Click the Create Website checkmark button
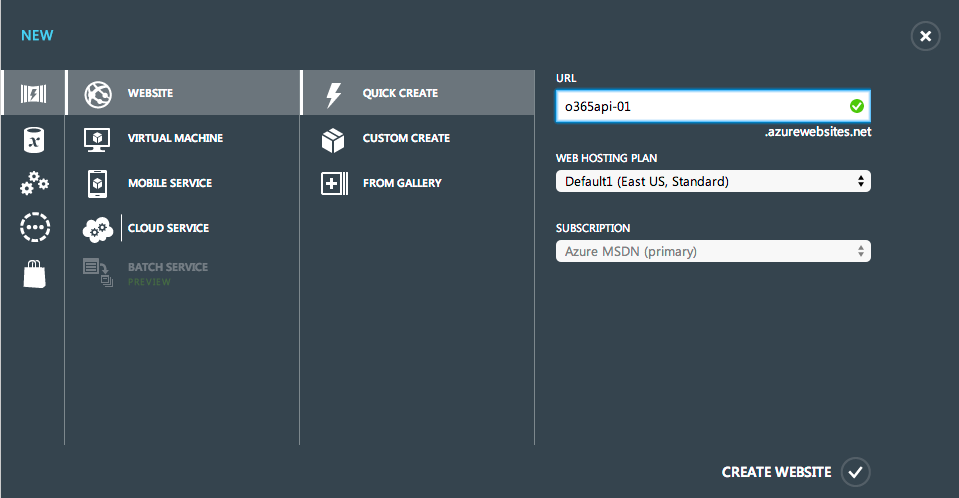 click(x=855, y=472)
